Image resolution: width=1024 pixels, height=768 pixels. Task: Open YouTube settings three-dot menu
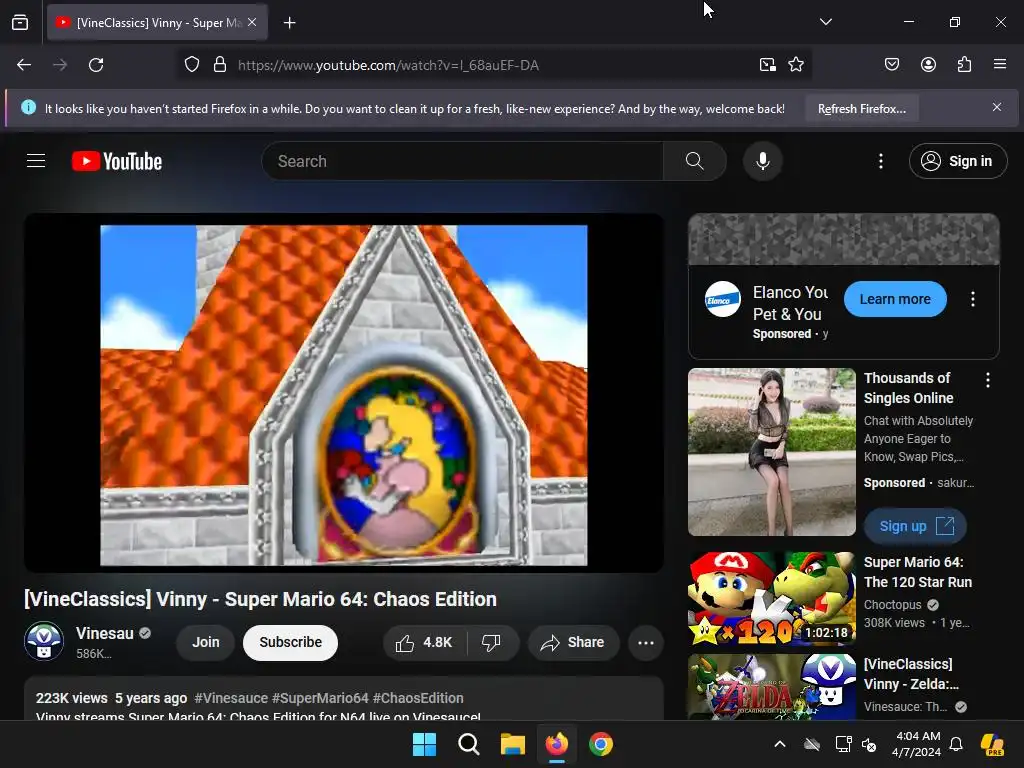click(880, 161)
